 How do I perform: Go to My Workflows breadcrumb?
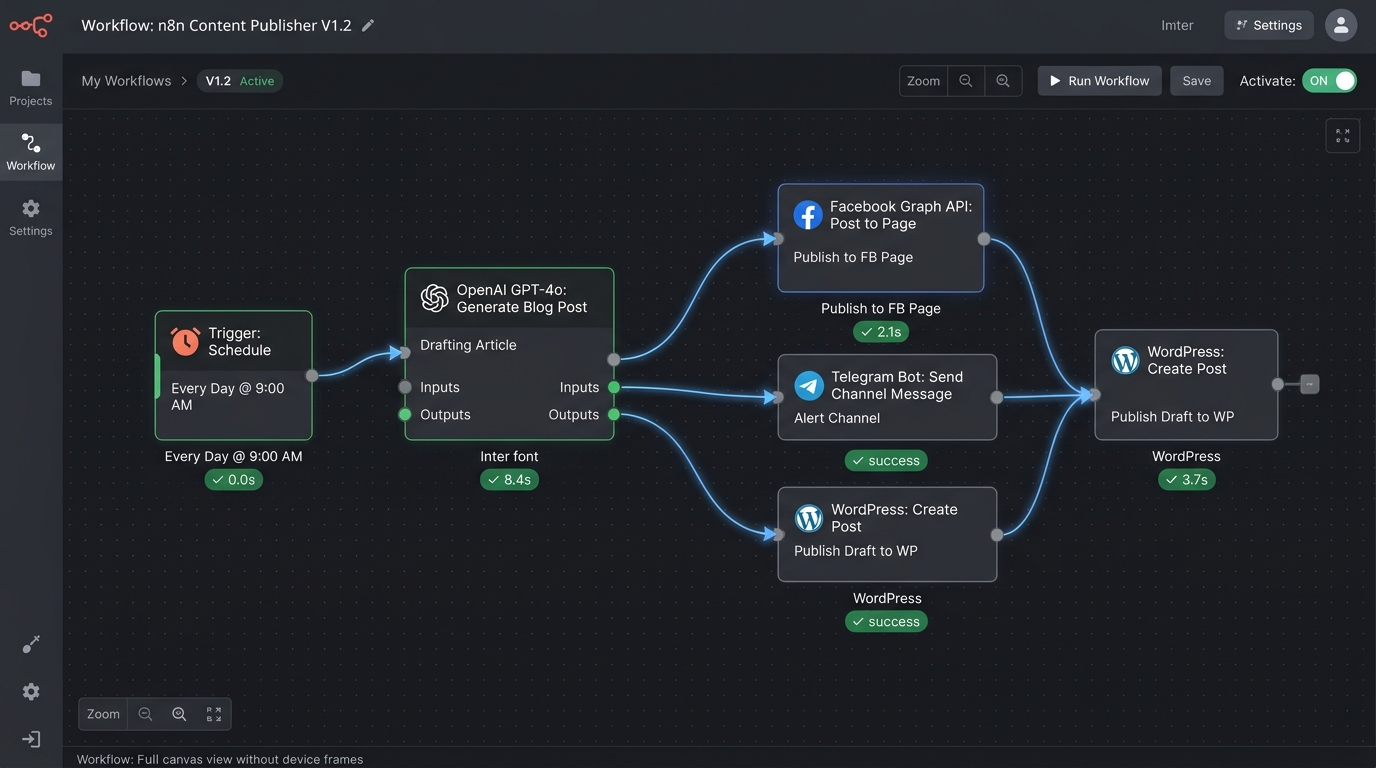pos(126,81)
